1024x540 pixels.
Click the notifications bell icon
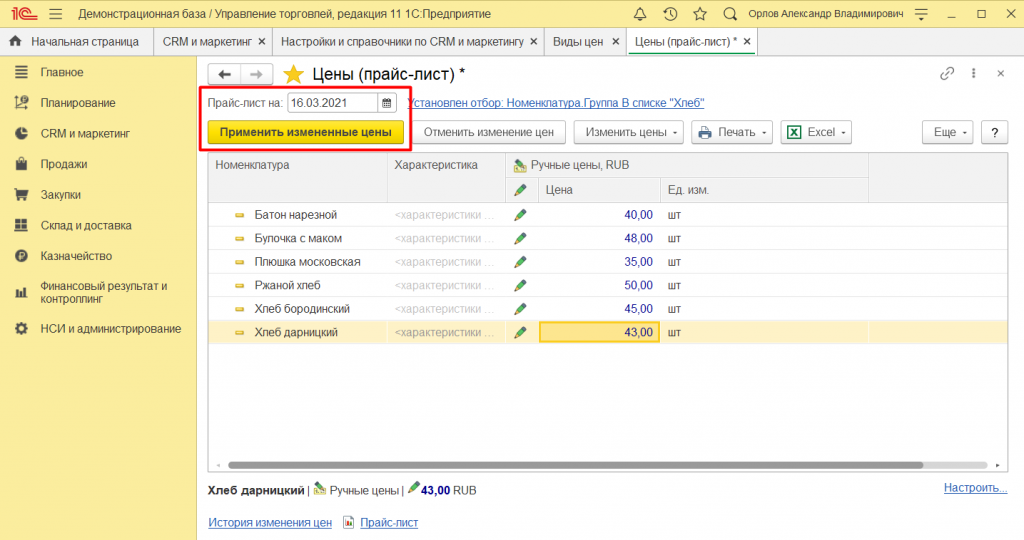pyautogui.click(x=640, y=14)
